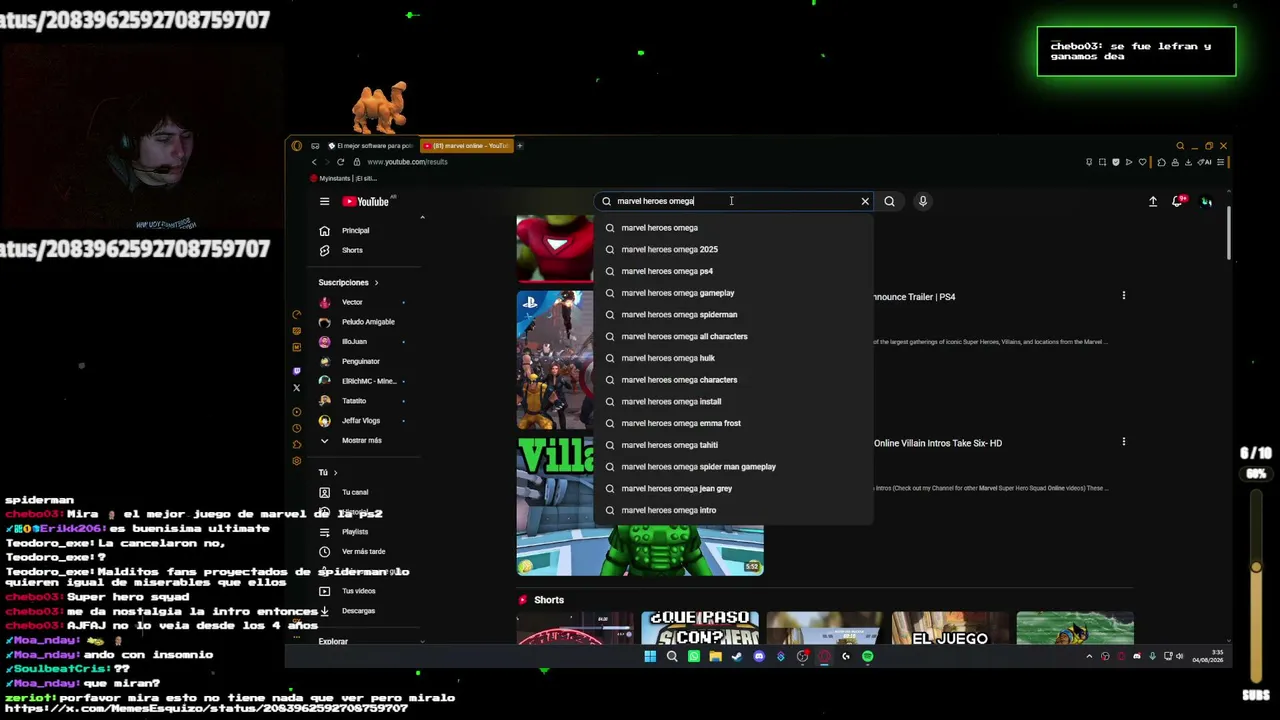
Task: Open Discord from the taskbar
Action: (759, 656)
